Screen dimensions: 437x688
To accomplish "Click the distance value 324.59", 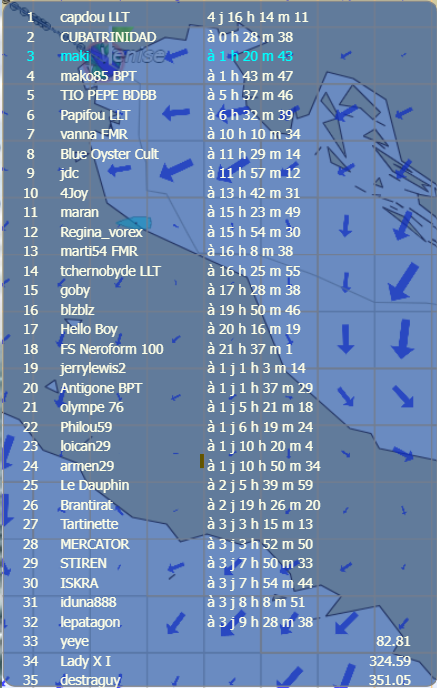I will tap(390, 661).
